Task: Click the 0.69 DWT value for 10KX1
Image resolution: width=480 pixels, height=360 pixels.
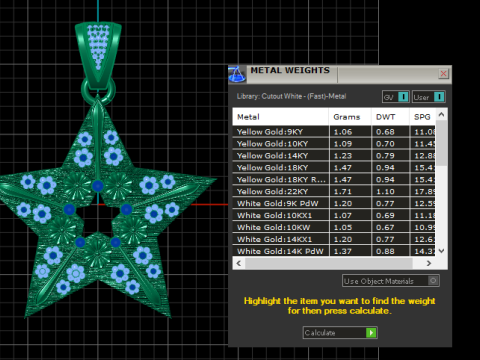Action: pyautogui.click(x=385, y=216)
